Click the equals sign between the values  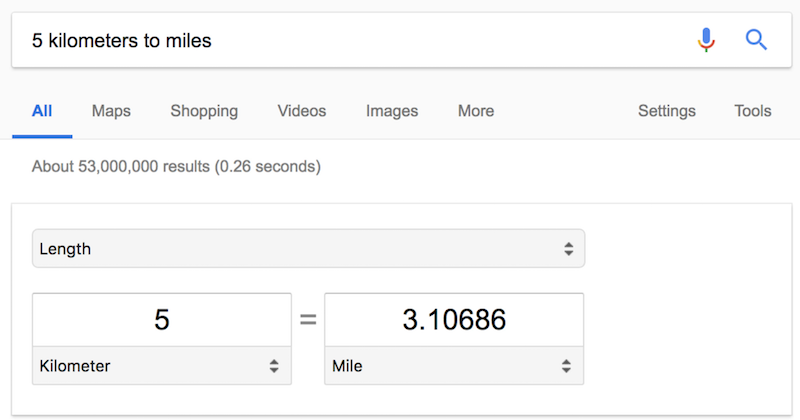pos(308,320)
